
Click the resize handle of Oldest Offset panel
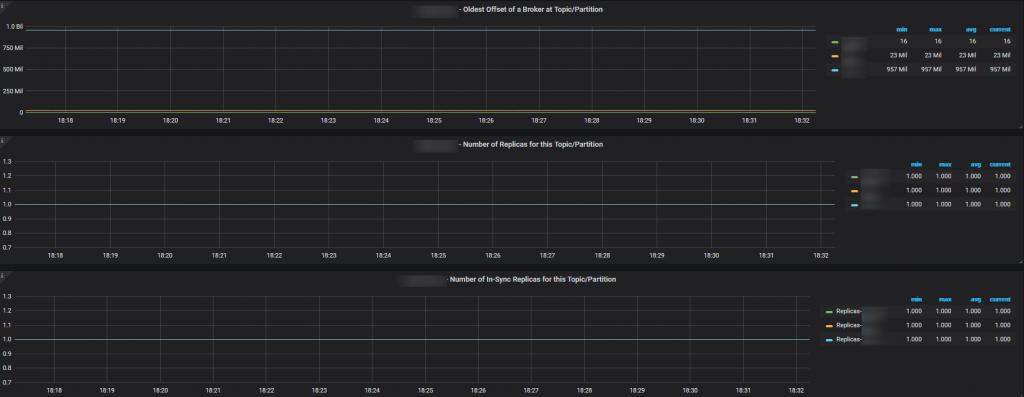click(1020, 126)
